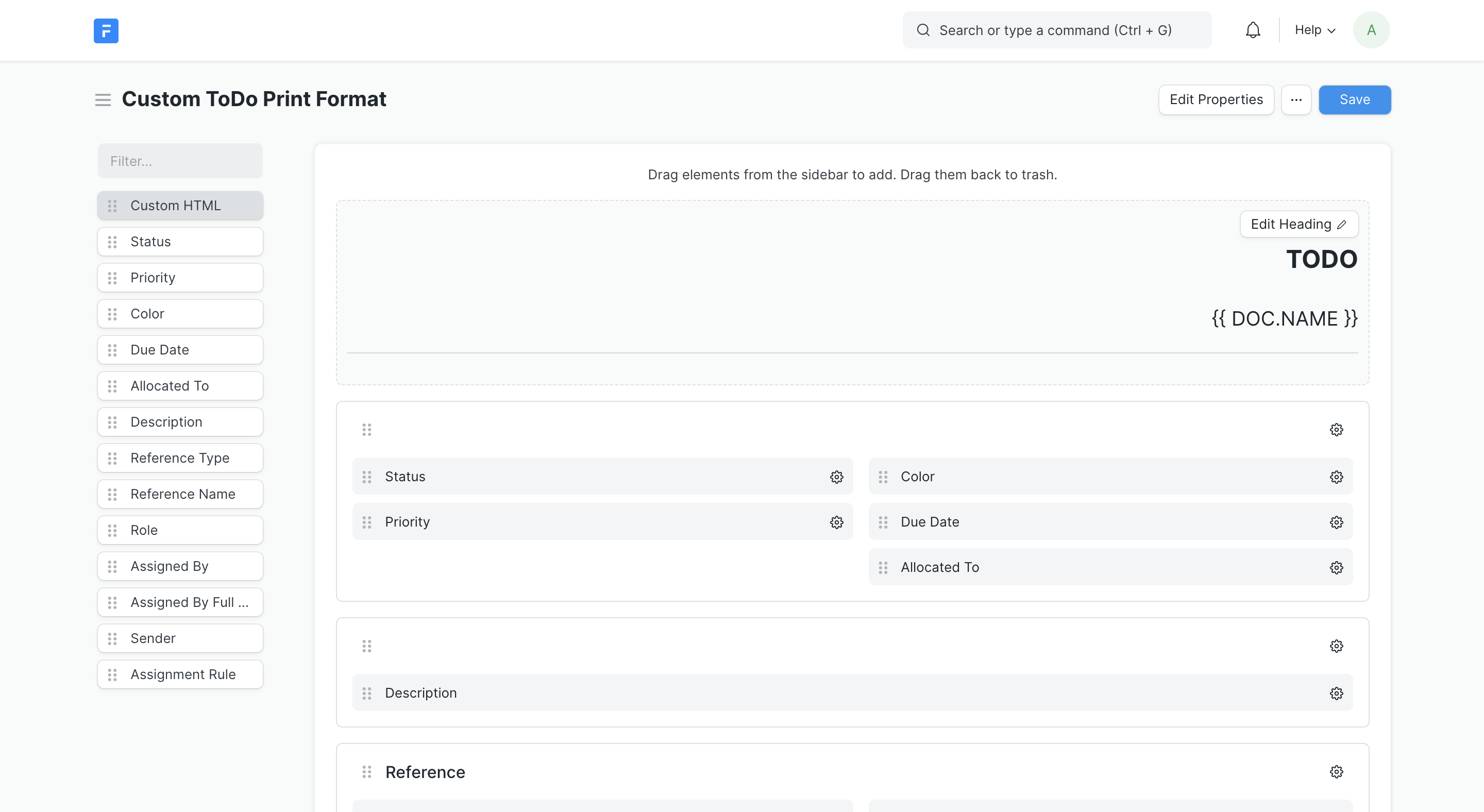Click the hamburger icon beside the page title
The height and width of the screenshot is (812, 1484).
tap(103, 99)
